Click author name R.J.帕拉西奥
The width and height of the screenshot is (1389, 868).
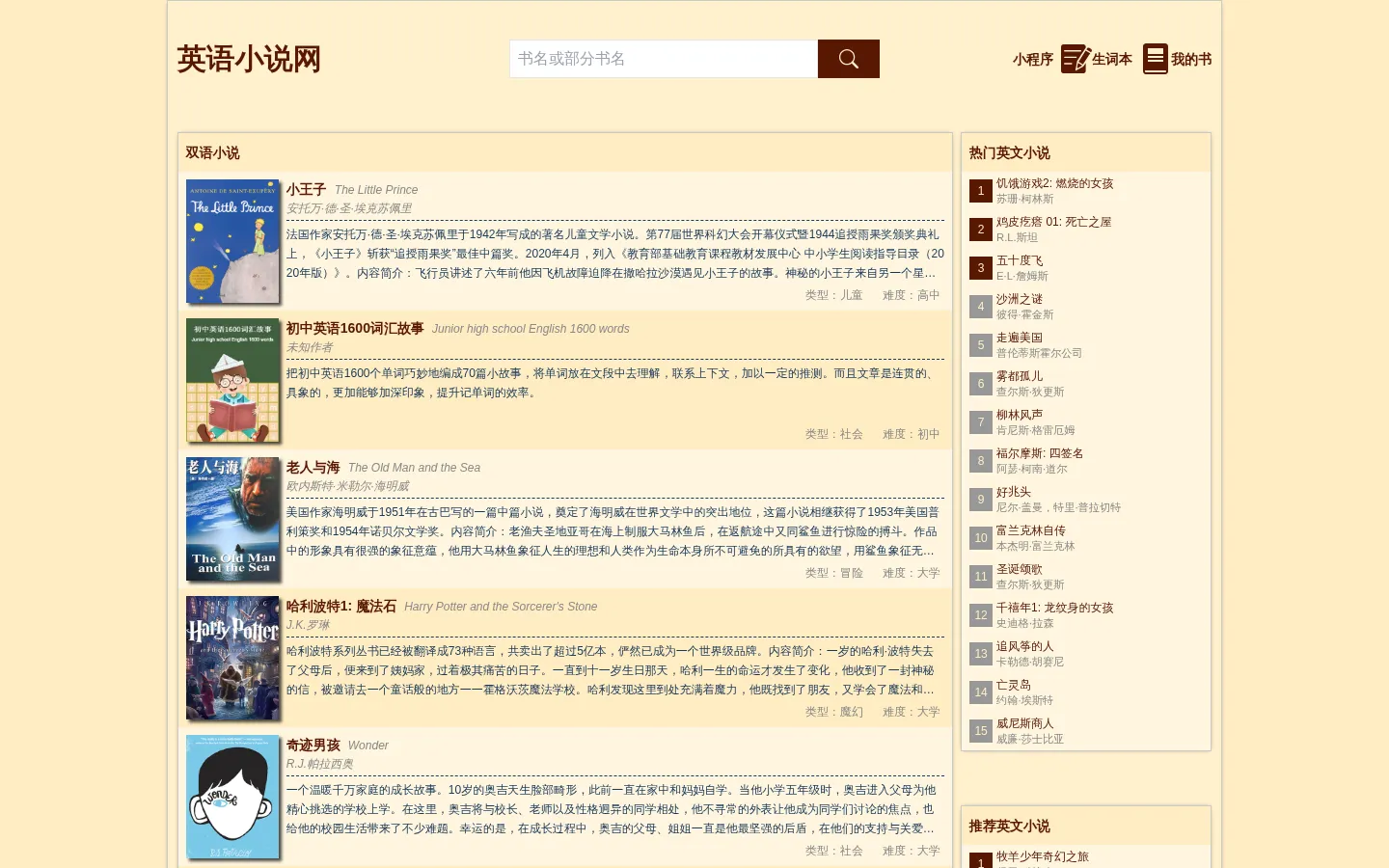(x=319, y=764)
